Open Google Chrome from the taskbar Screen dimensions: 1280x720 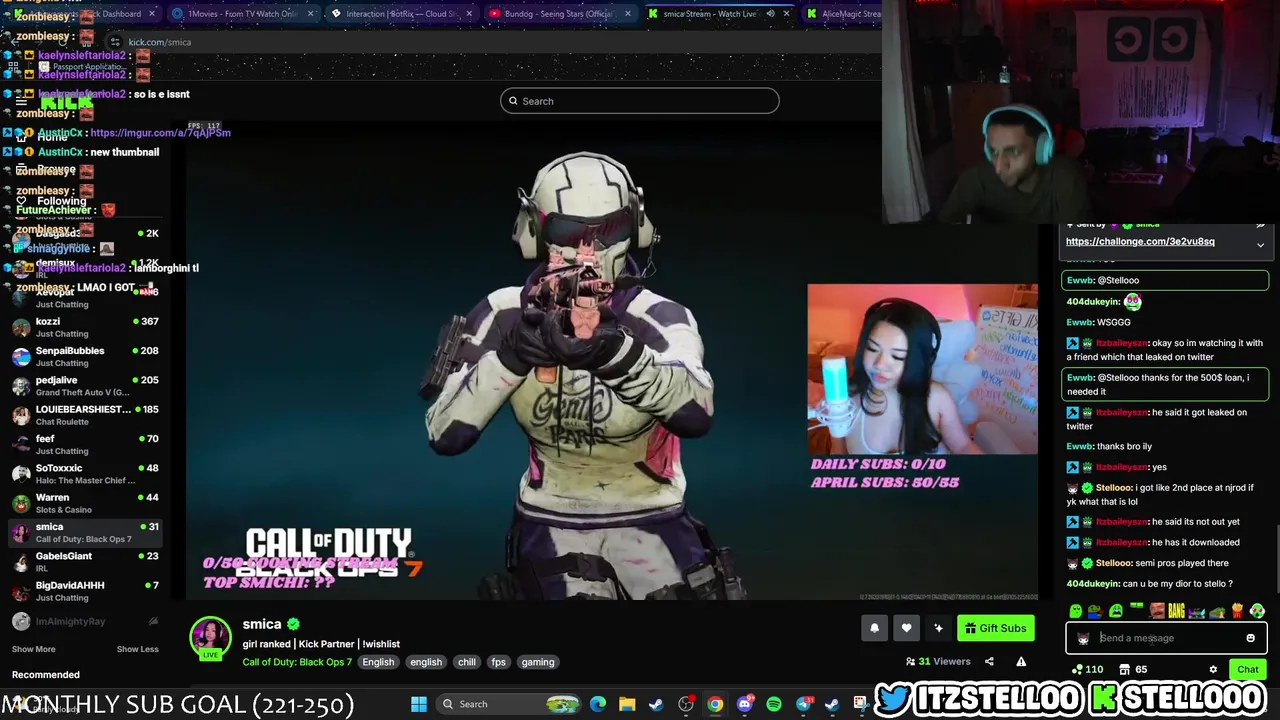pos(715,704)
